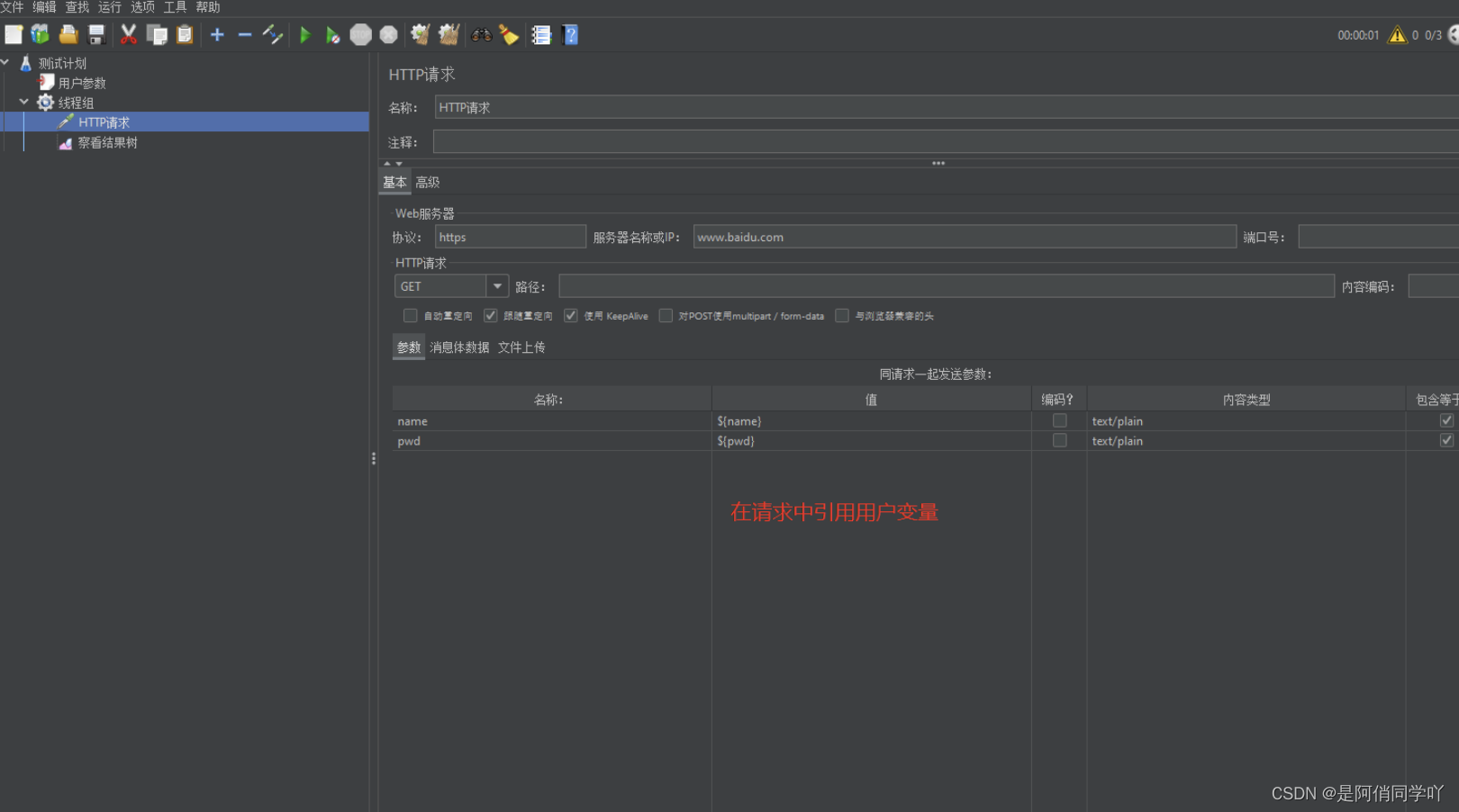Screen dimensions: 1459x812
Task: Clear all results with the double broom icon
Action: tap(449, 35)
